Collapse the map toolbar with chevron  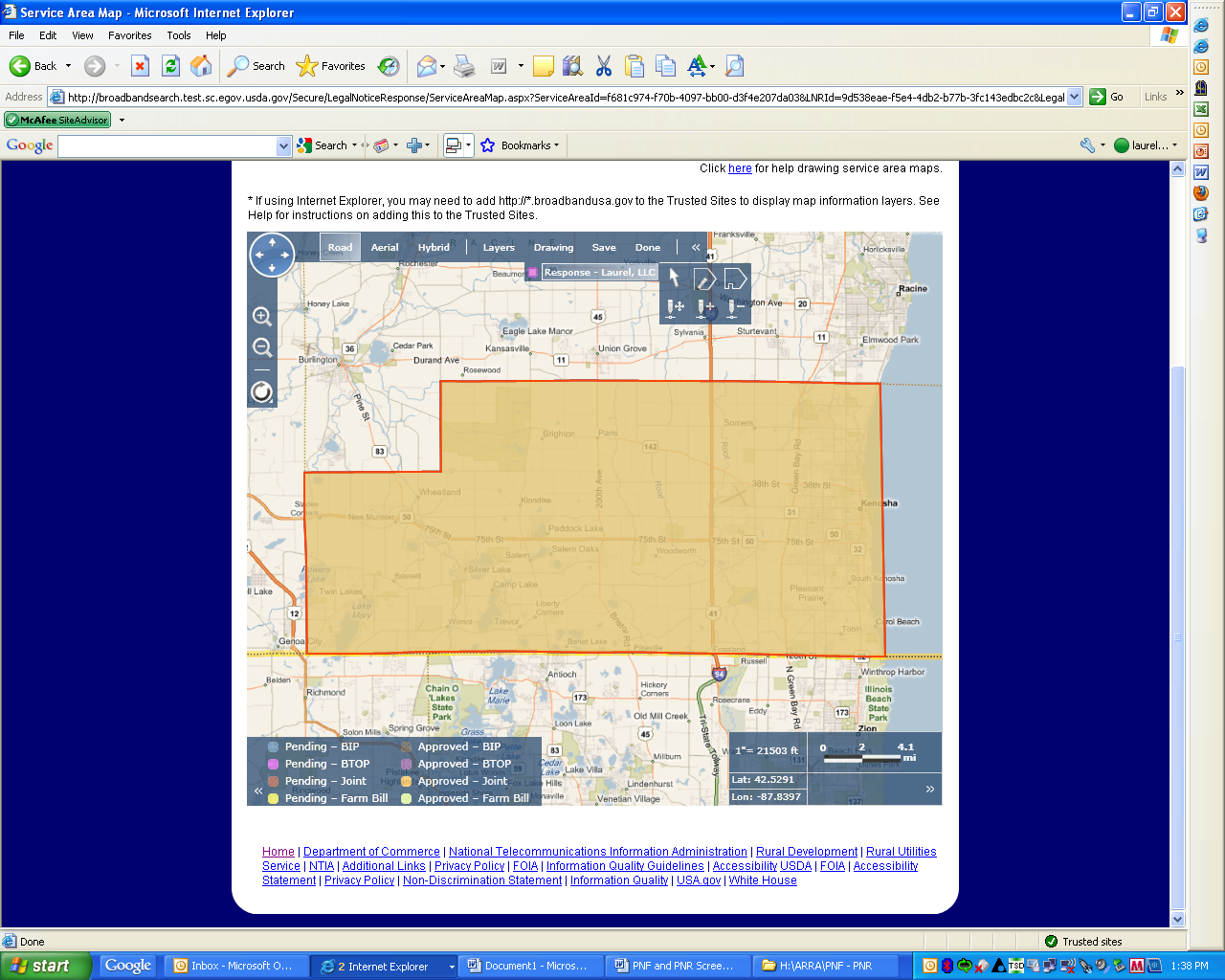[x=696, y=247]
